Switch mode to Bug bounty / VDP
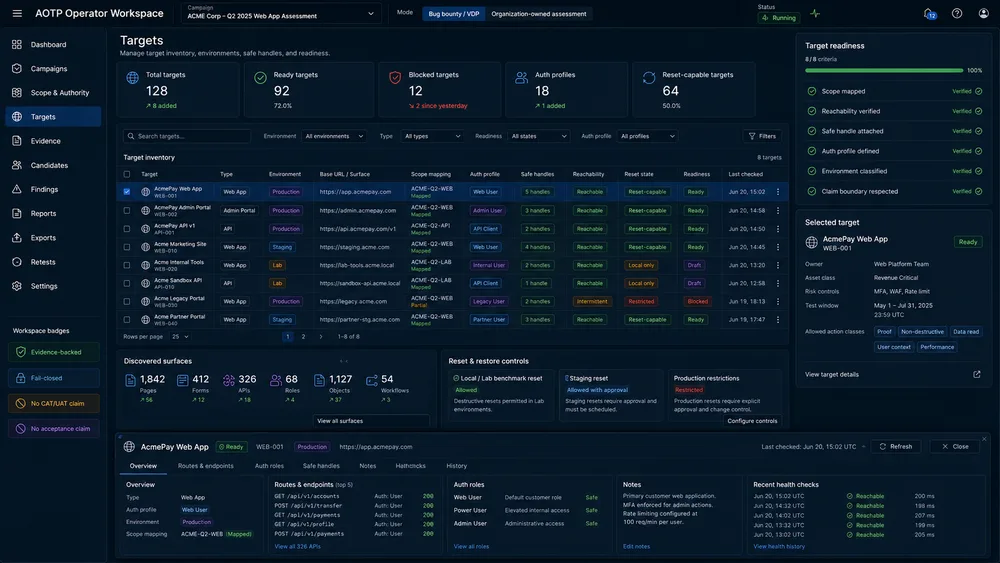The height and width of the screenshot is (563, 1000). [453, 14]
